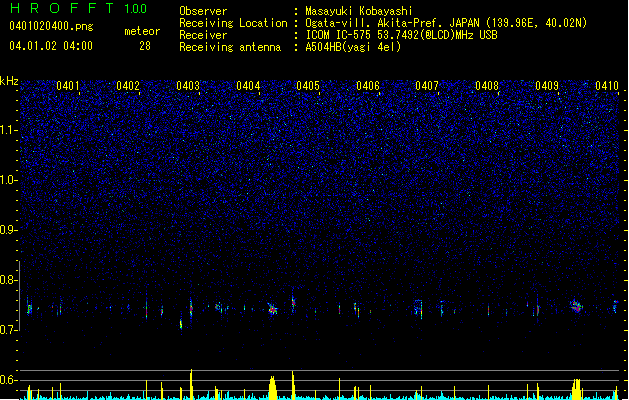Click the meteor count value 28

(x=145, y=46)
